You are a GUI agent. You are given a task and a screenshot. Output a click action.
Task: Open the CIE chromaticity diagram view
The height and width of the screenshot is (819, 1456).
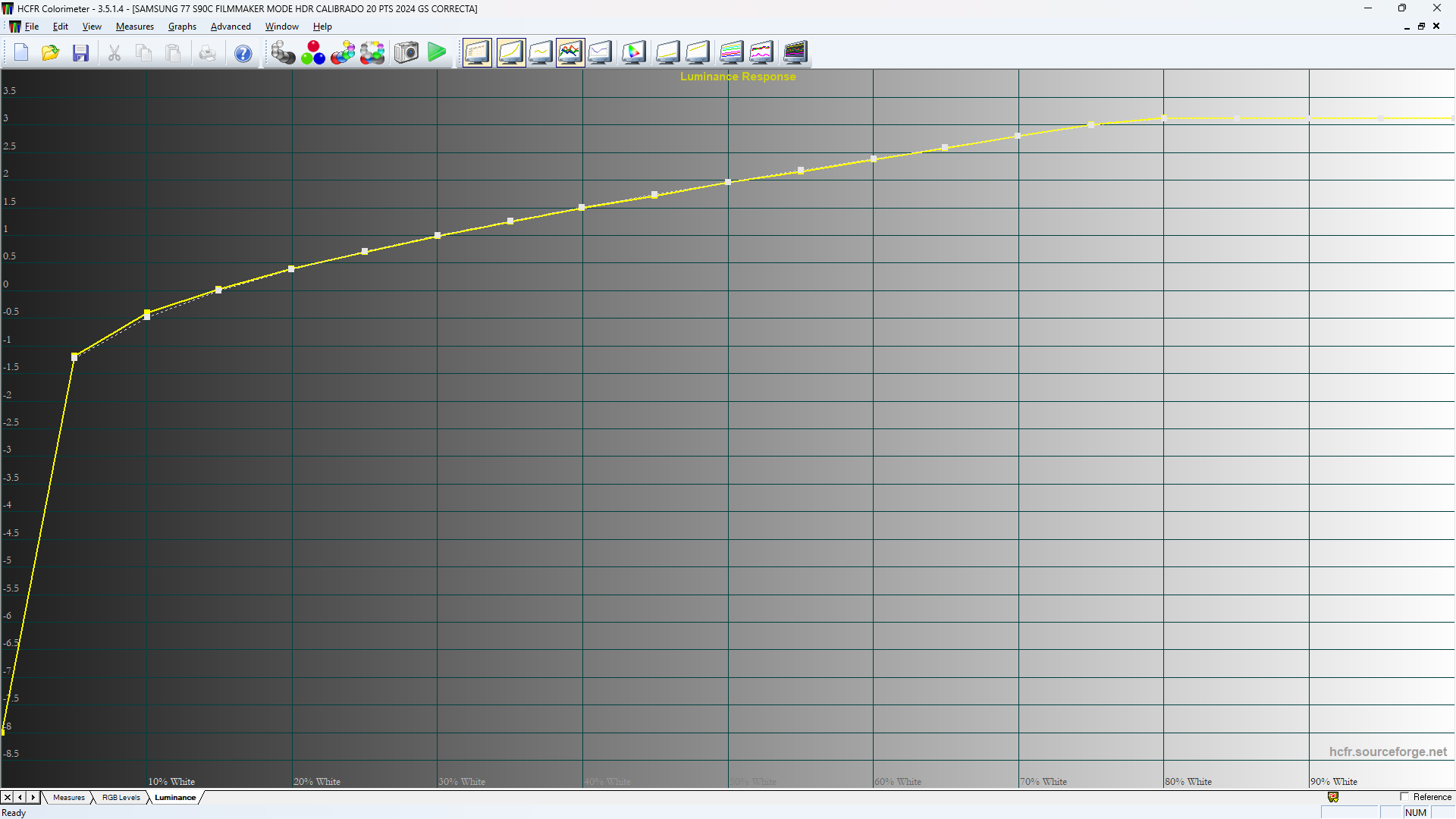(634, 52)
